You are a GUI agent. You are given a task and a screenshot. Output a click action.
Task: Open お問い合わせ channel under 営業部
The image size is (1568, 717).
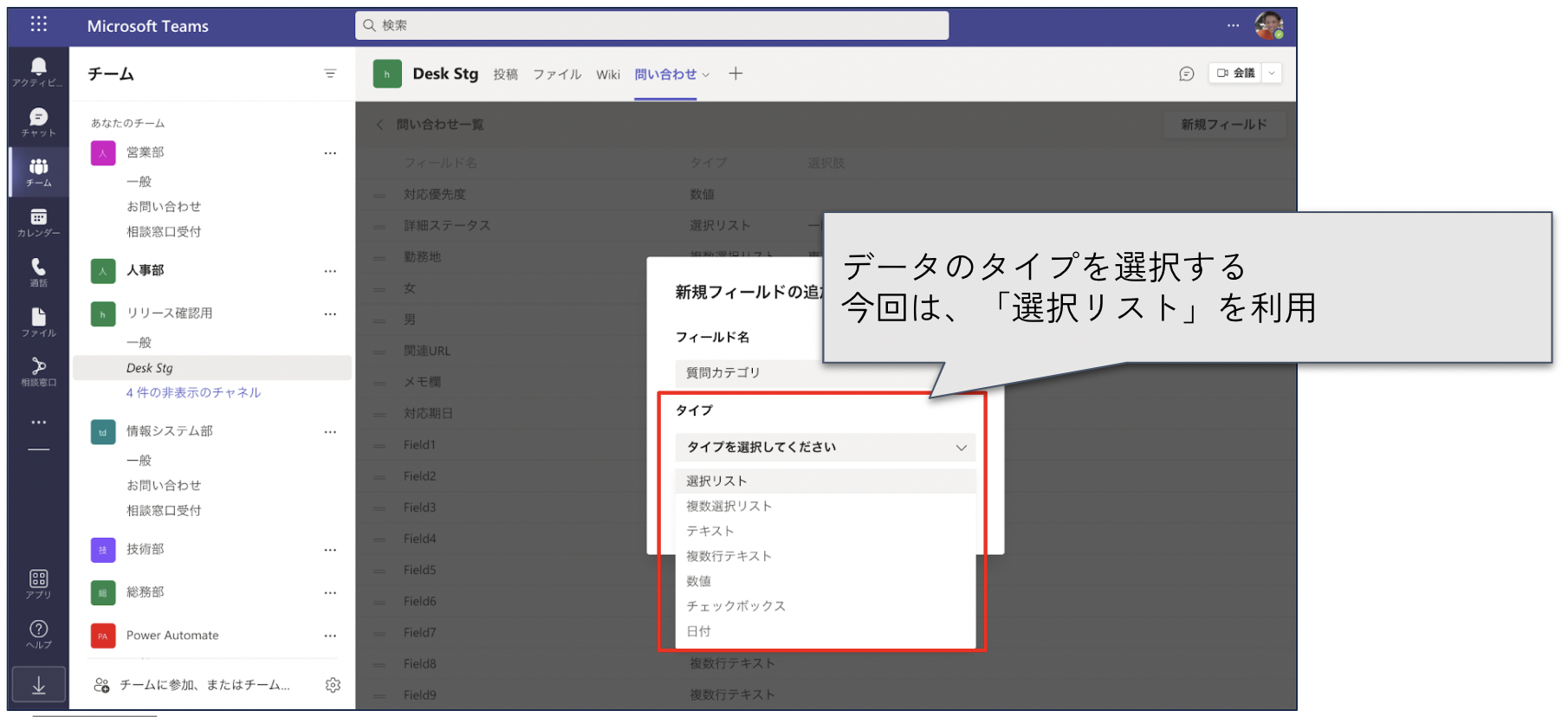click(164, 207)
